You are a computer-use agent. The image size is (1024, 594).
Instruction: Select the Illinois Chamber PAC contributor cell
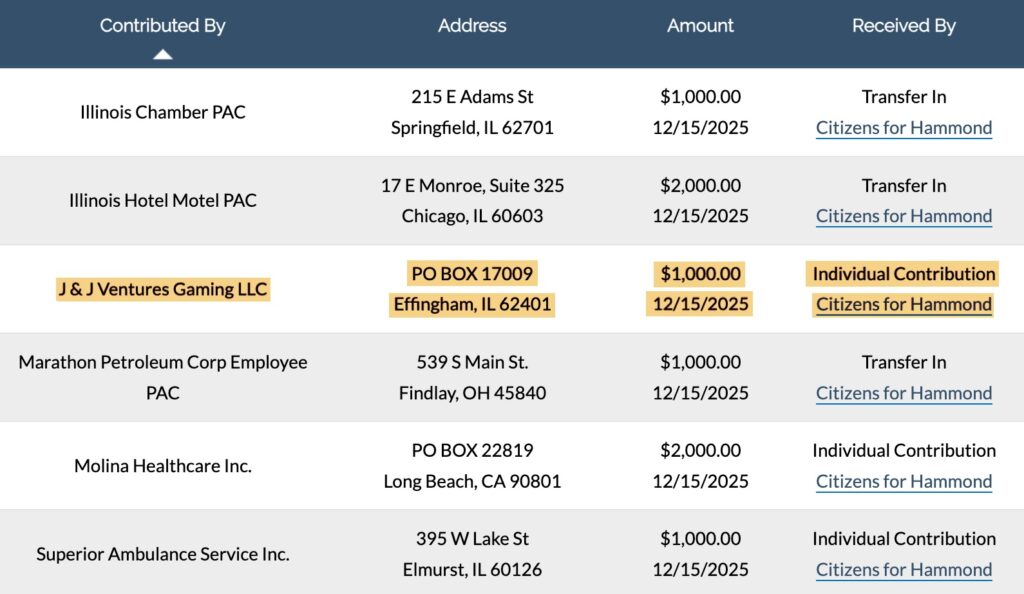(x=163, y=112)
